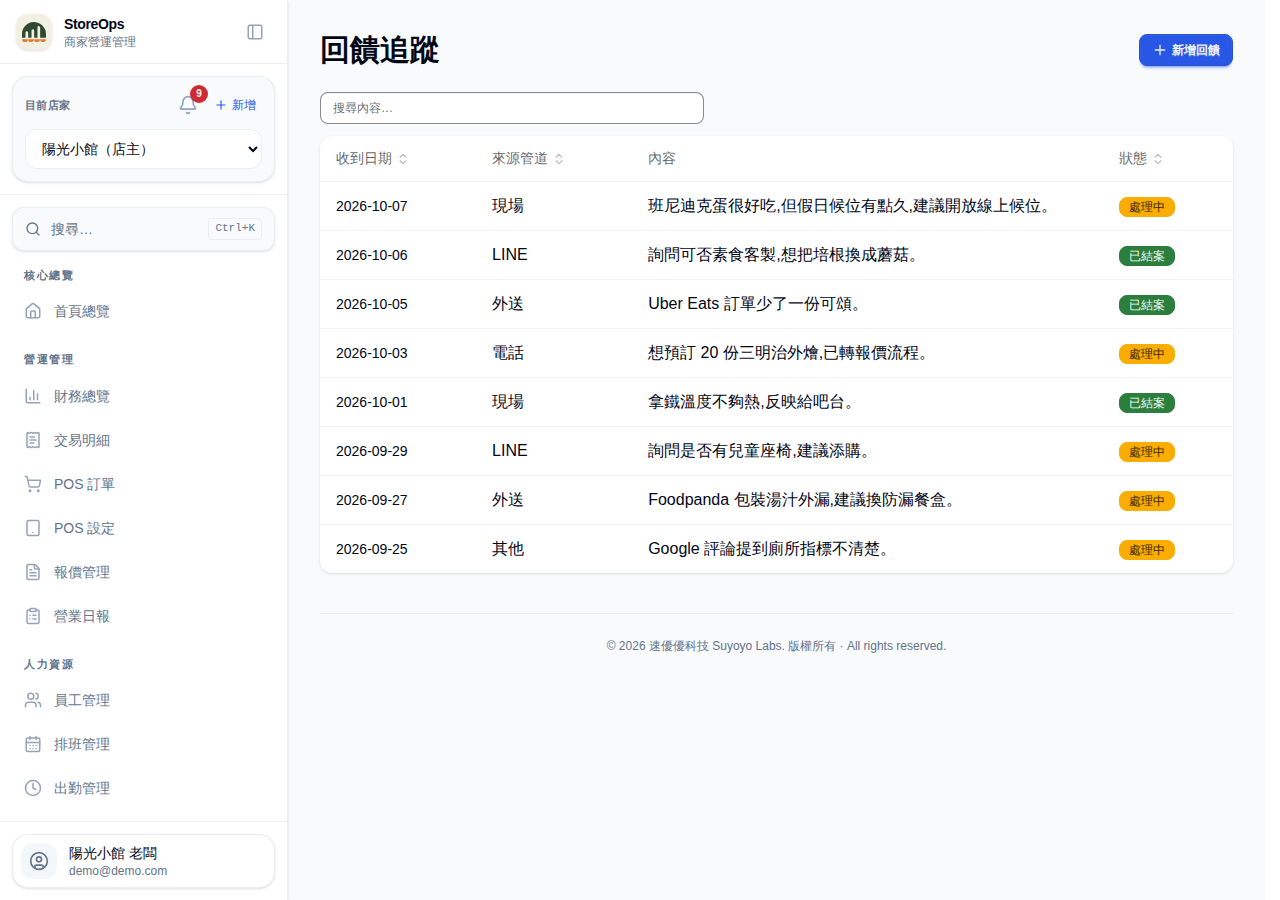This screenshot has height=900, width=1280.
Task: Sort by 收到日期 column
Action: click(372, 159)
